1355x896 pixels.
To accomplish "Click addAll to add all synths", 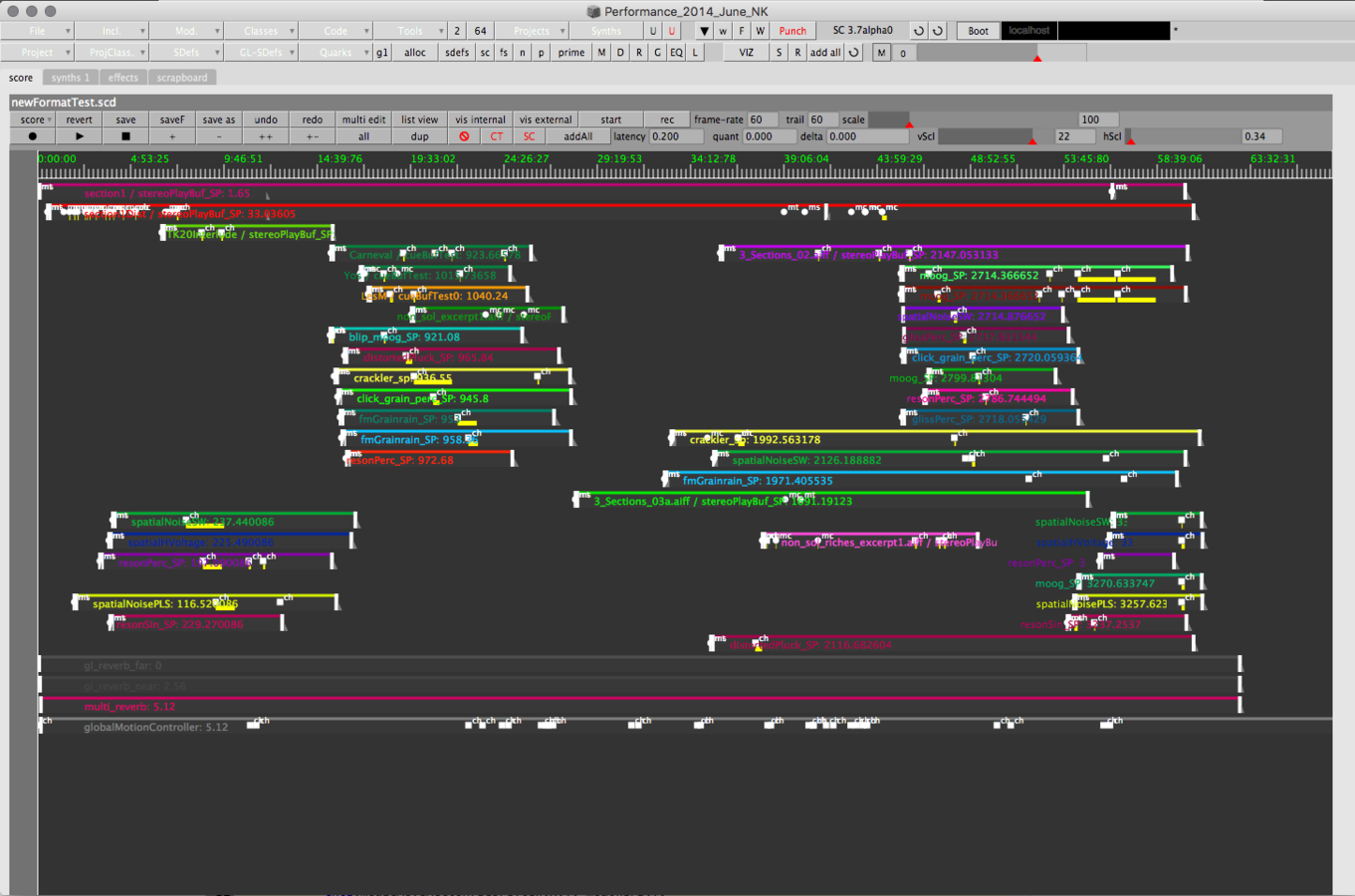I will [x=578, y=136].
